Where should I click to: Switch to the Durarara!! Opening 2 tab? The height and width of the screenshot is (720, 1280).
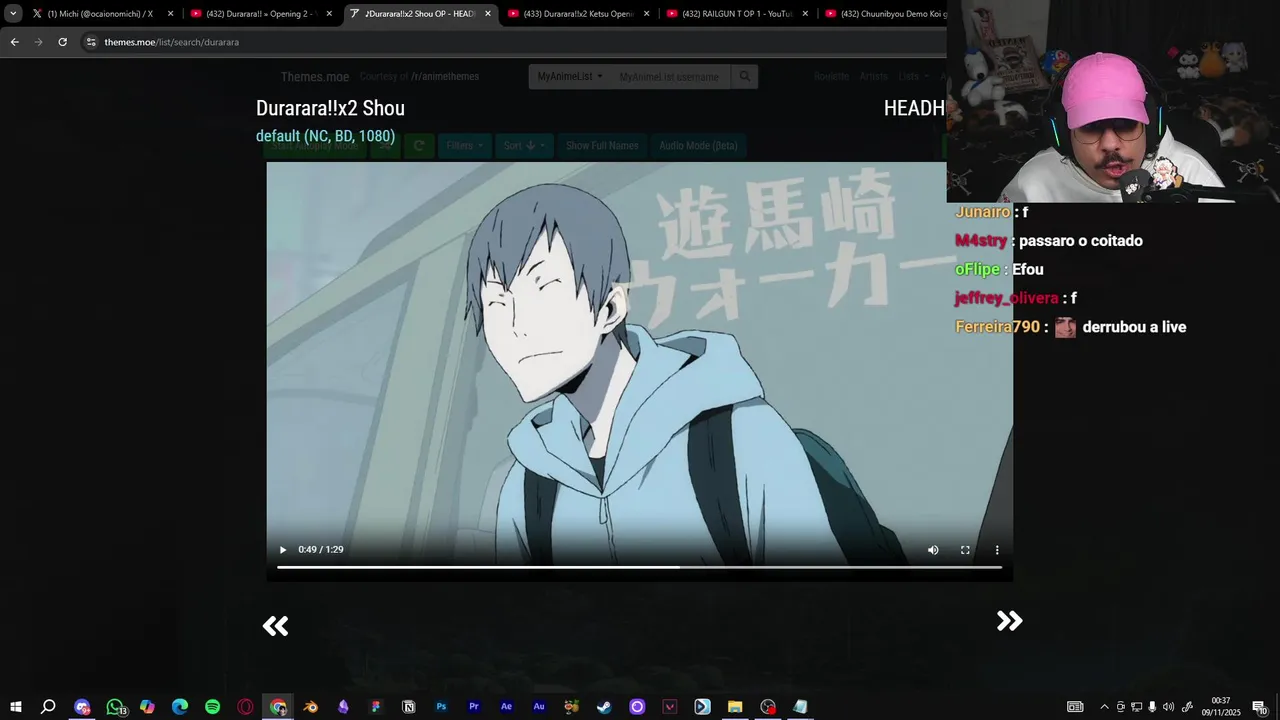click(x=262, y=14)
